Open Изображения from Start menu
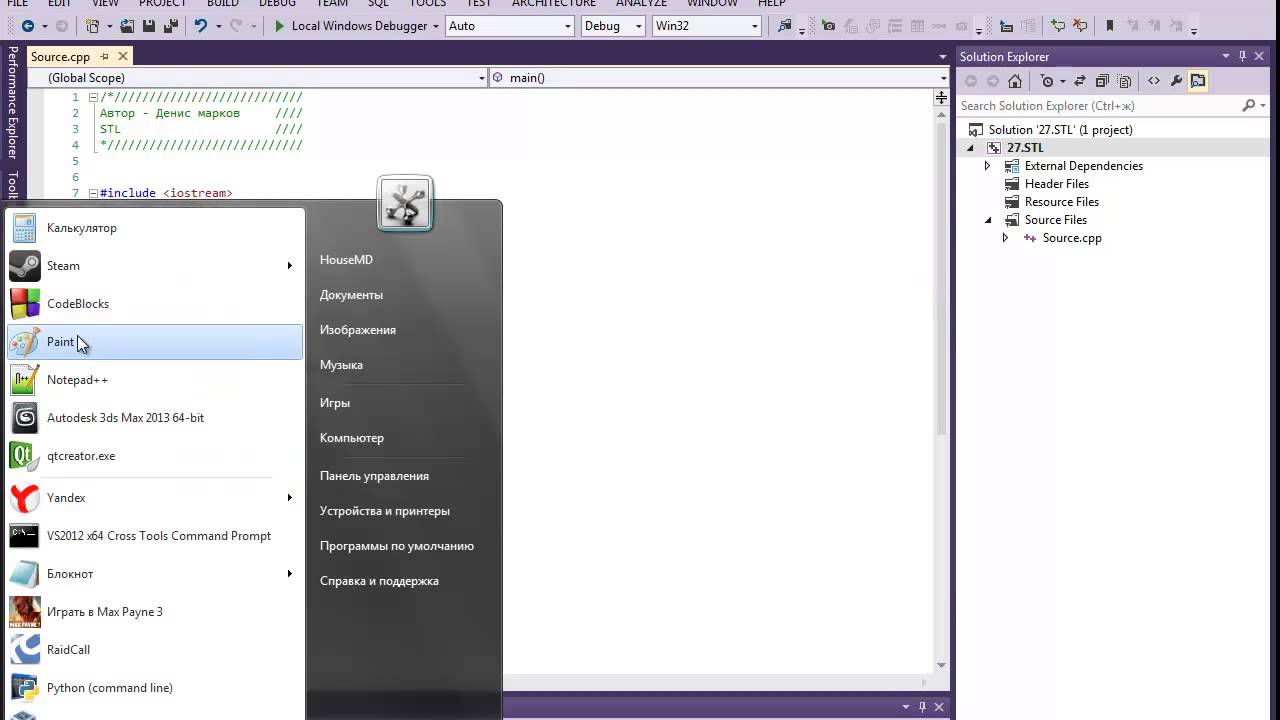Image resolution: width=1280 pixels, height=720 pixels. [358, 330]
